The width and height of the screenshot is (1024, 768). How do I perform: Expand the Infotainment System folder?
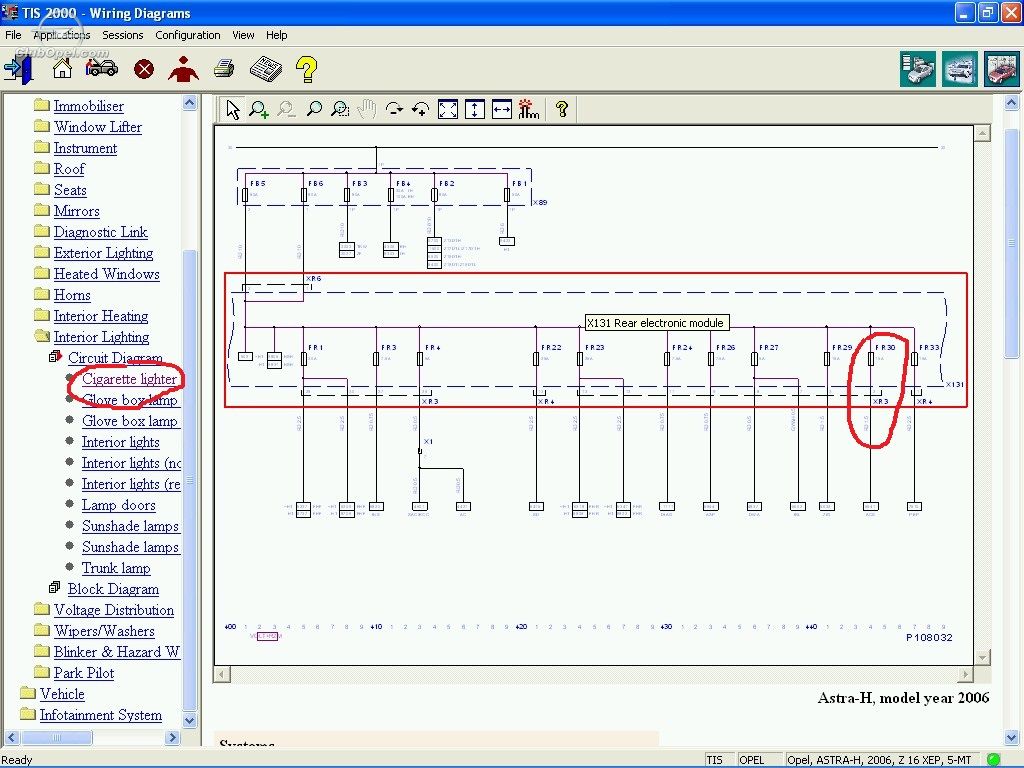tap(27, 714)
